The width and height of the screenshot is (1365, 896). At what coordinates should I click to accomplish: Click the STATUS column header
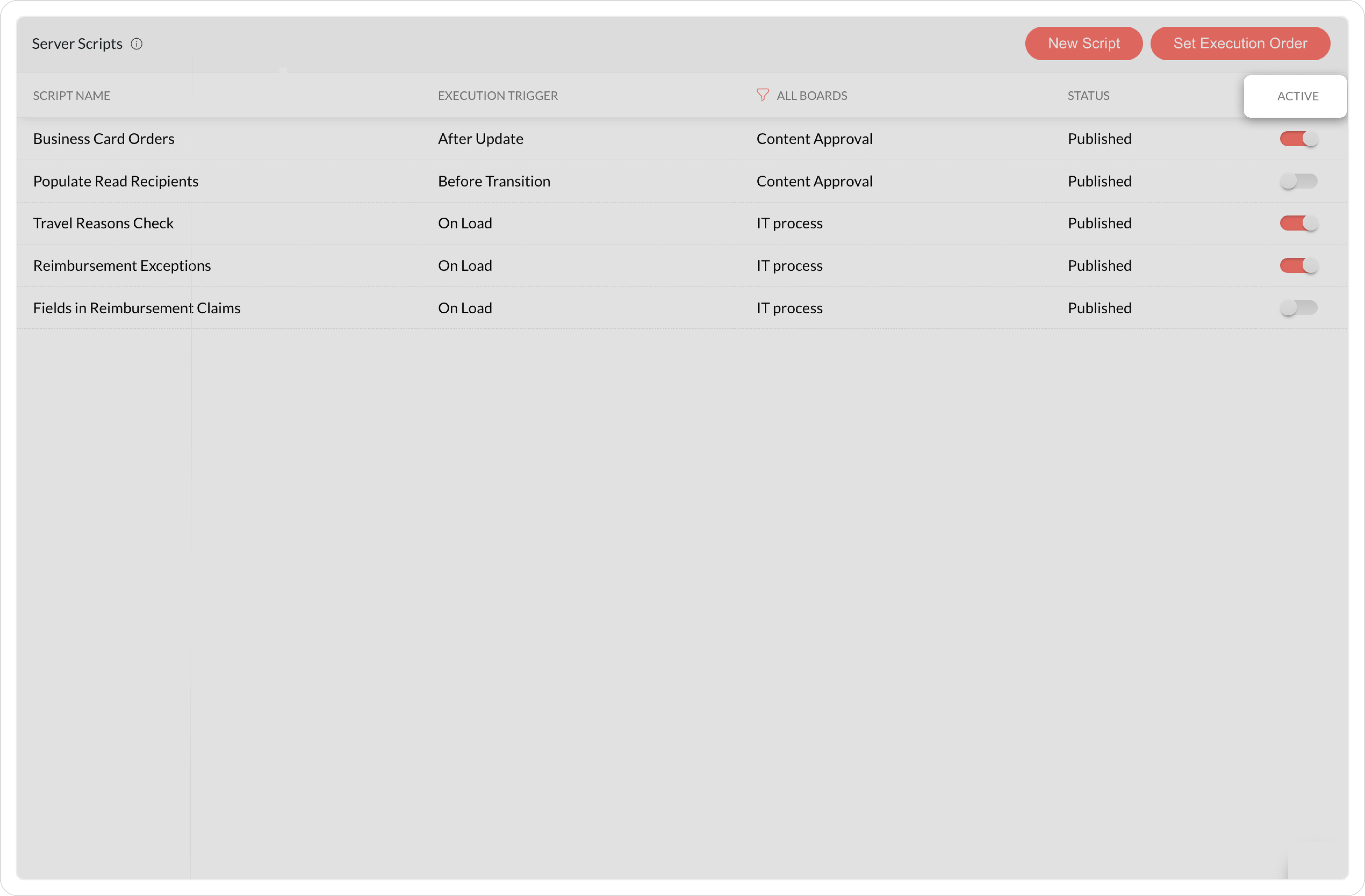pyautogui.click(x=1088, y=96)
